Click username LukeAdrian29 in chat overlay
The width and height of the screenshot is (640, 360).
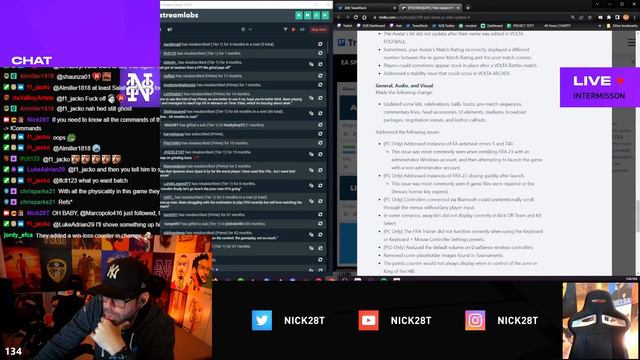(46, 169)
